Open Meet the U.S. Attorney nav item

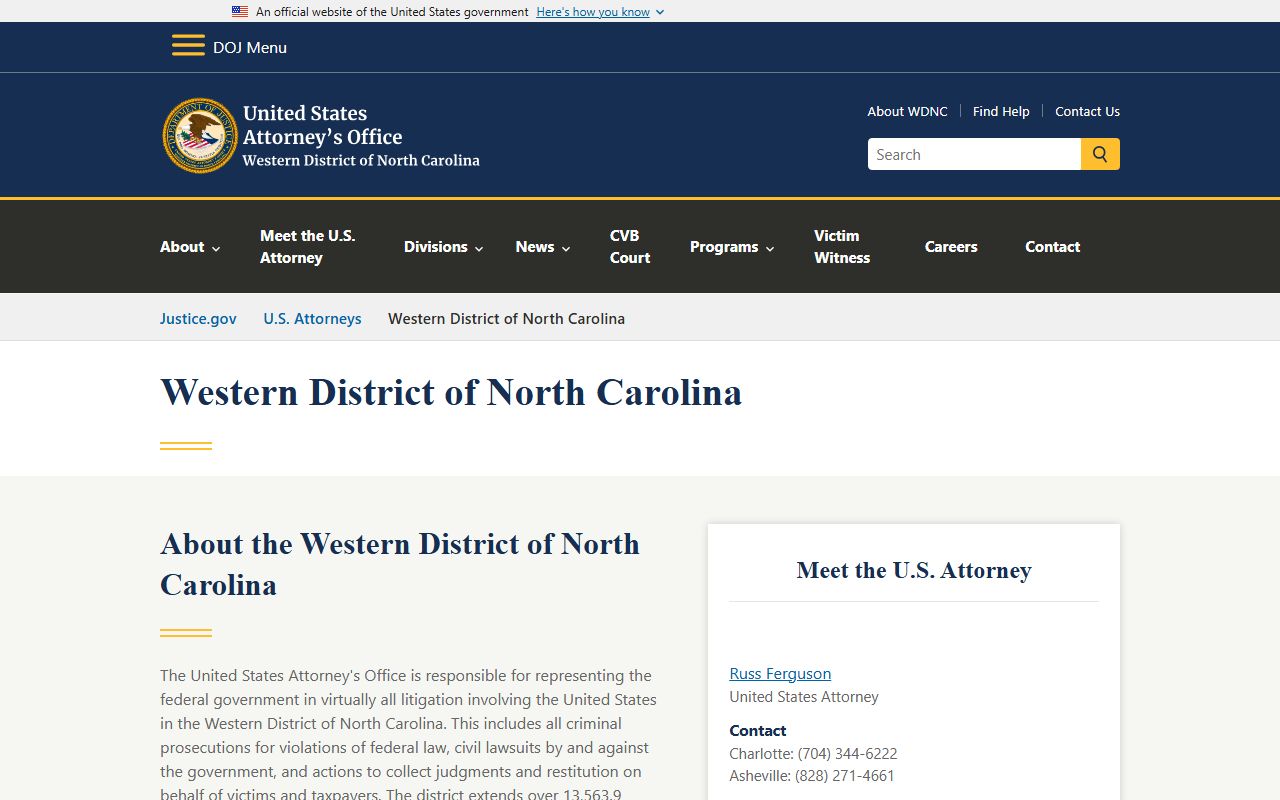pos(308,247)
